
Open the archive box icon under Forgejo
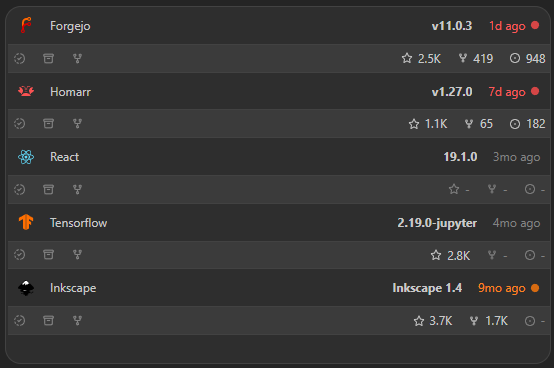48,58
